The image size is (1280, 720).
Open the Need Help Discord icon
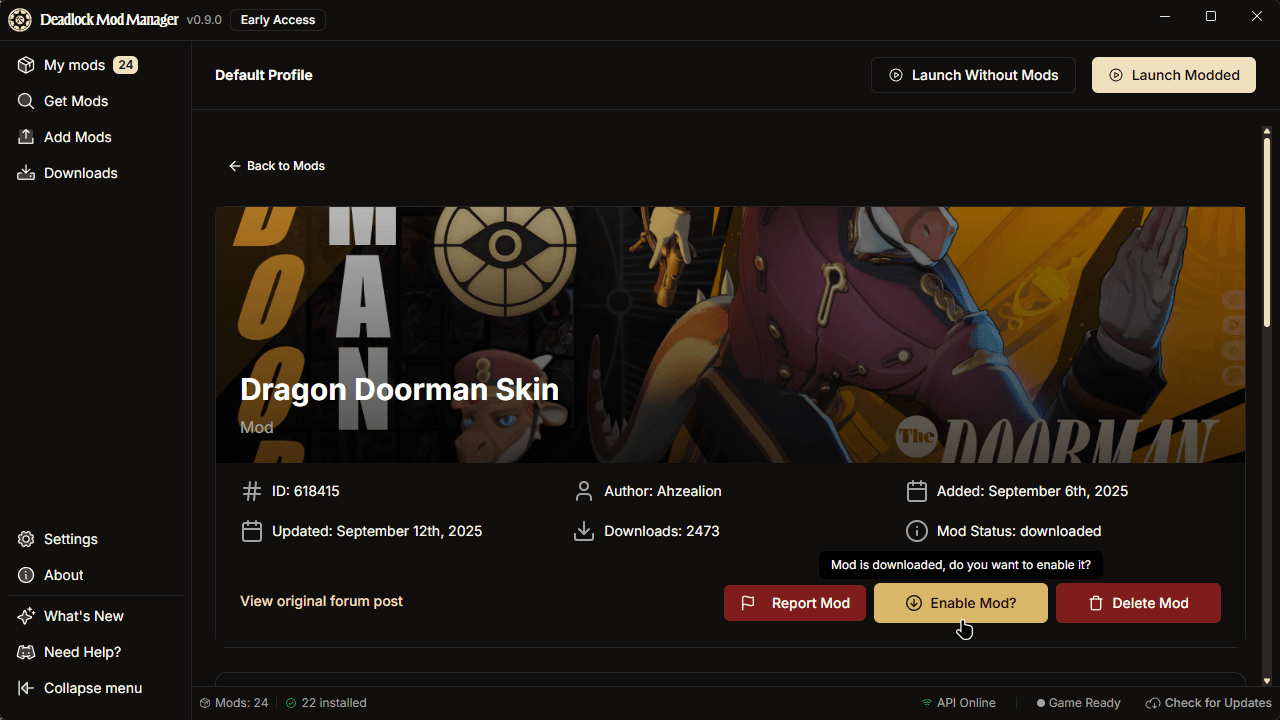pos(26,652)
